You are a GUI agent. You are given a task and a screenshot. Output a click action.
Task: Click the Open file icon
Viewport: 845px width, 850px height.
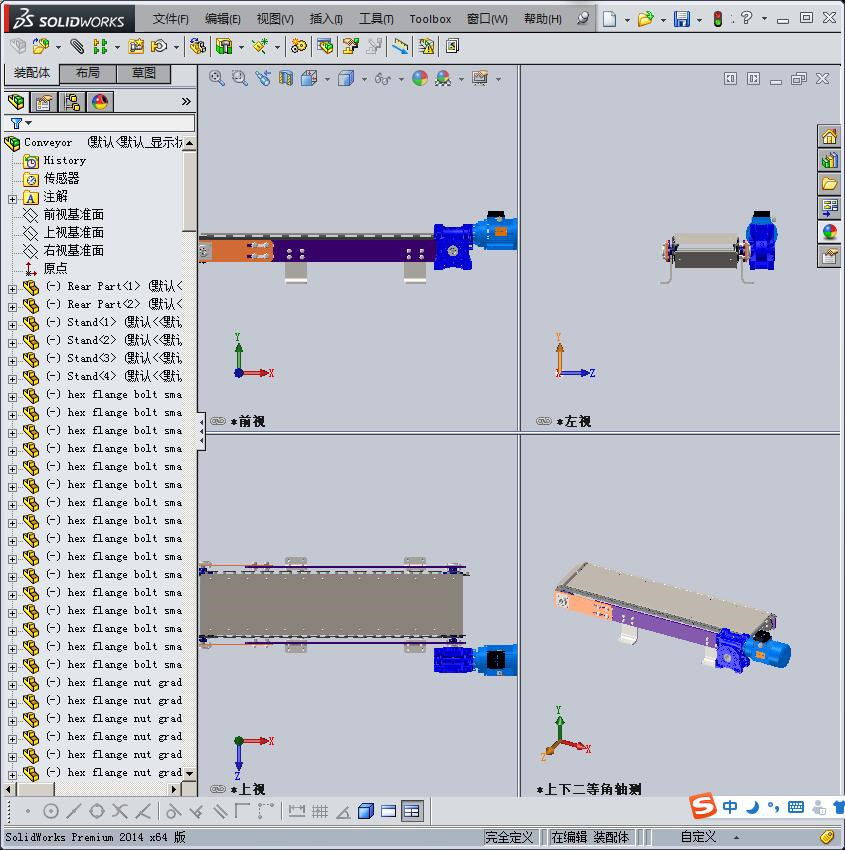tap(645, 20)
